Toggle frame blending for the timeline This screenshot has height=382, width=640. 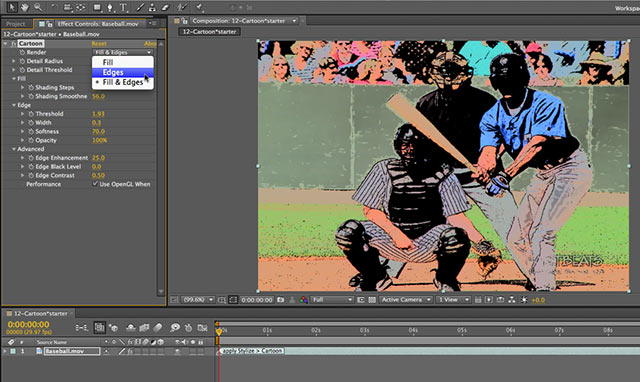coord(144,328)
